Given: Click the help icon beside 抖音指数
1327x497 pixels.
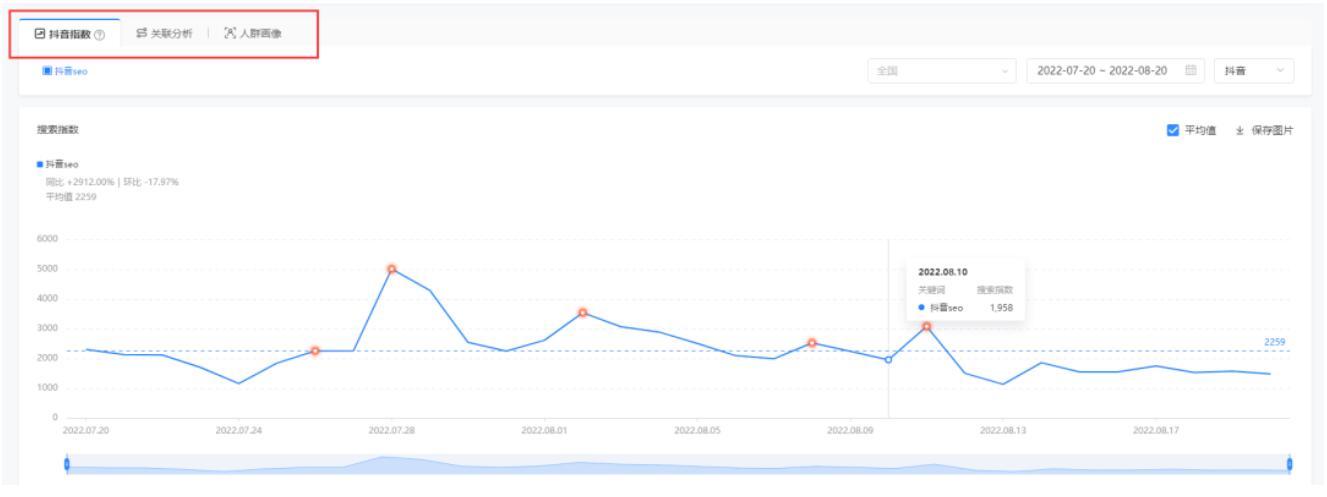Looking at the screenshot, I should point(100,34).
